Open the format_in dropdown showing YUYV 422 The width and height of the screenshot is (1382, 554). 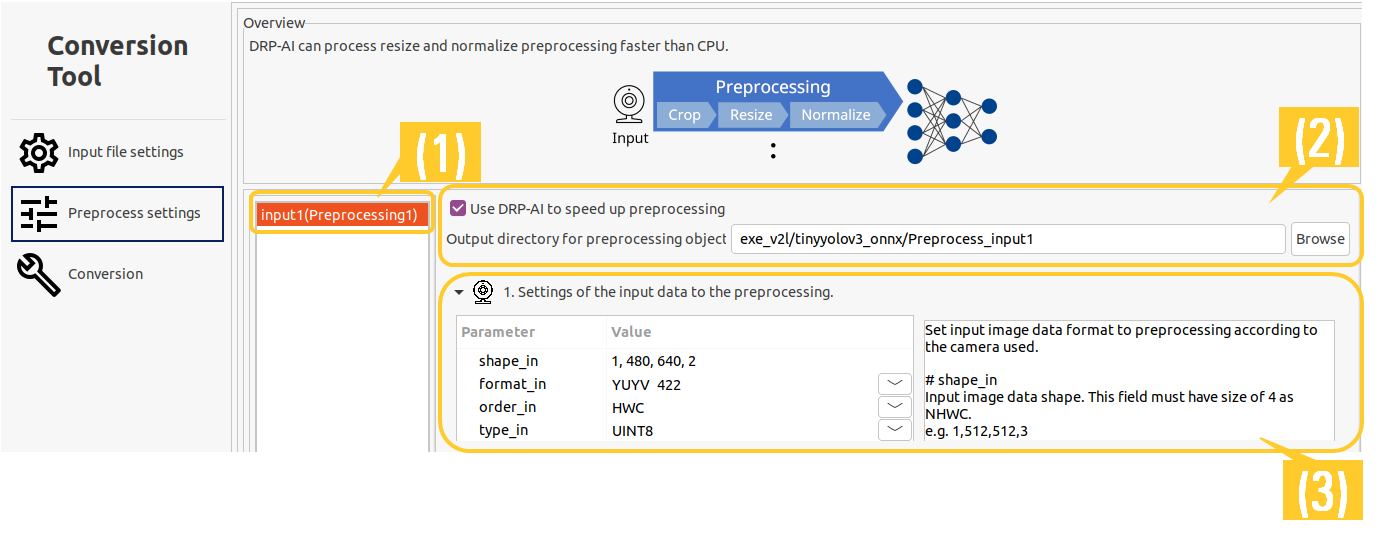(894, 384)
